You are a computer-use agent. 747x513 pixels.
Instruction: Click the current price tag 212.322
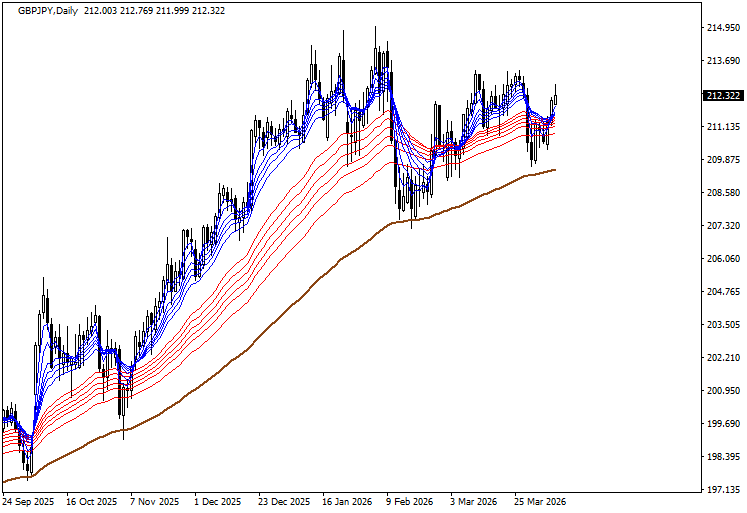coord(722,96)
